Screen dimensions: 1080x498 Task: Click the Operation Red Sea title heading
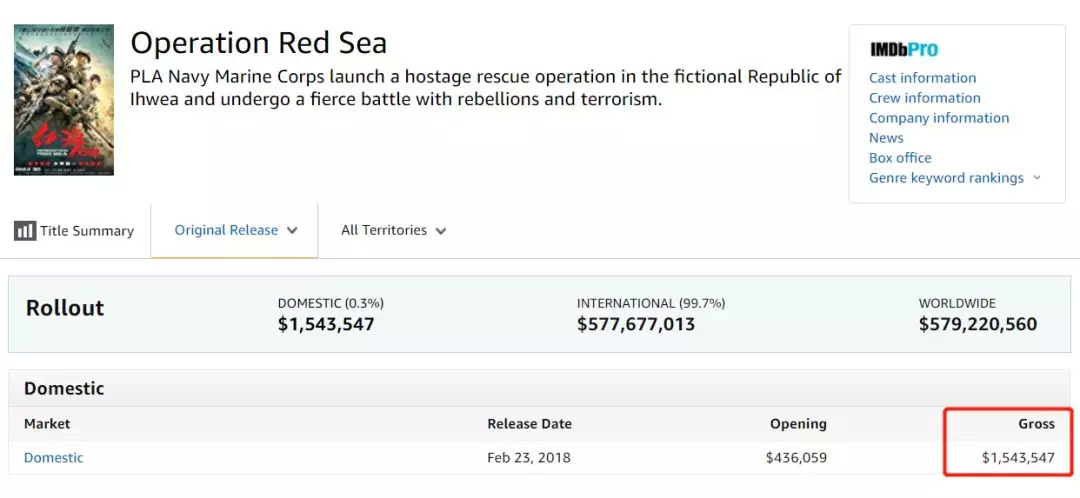pyautogui.click(x=259, y=43)
